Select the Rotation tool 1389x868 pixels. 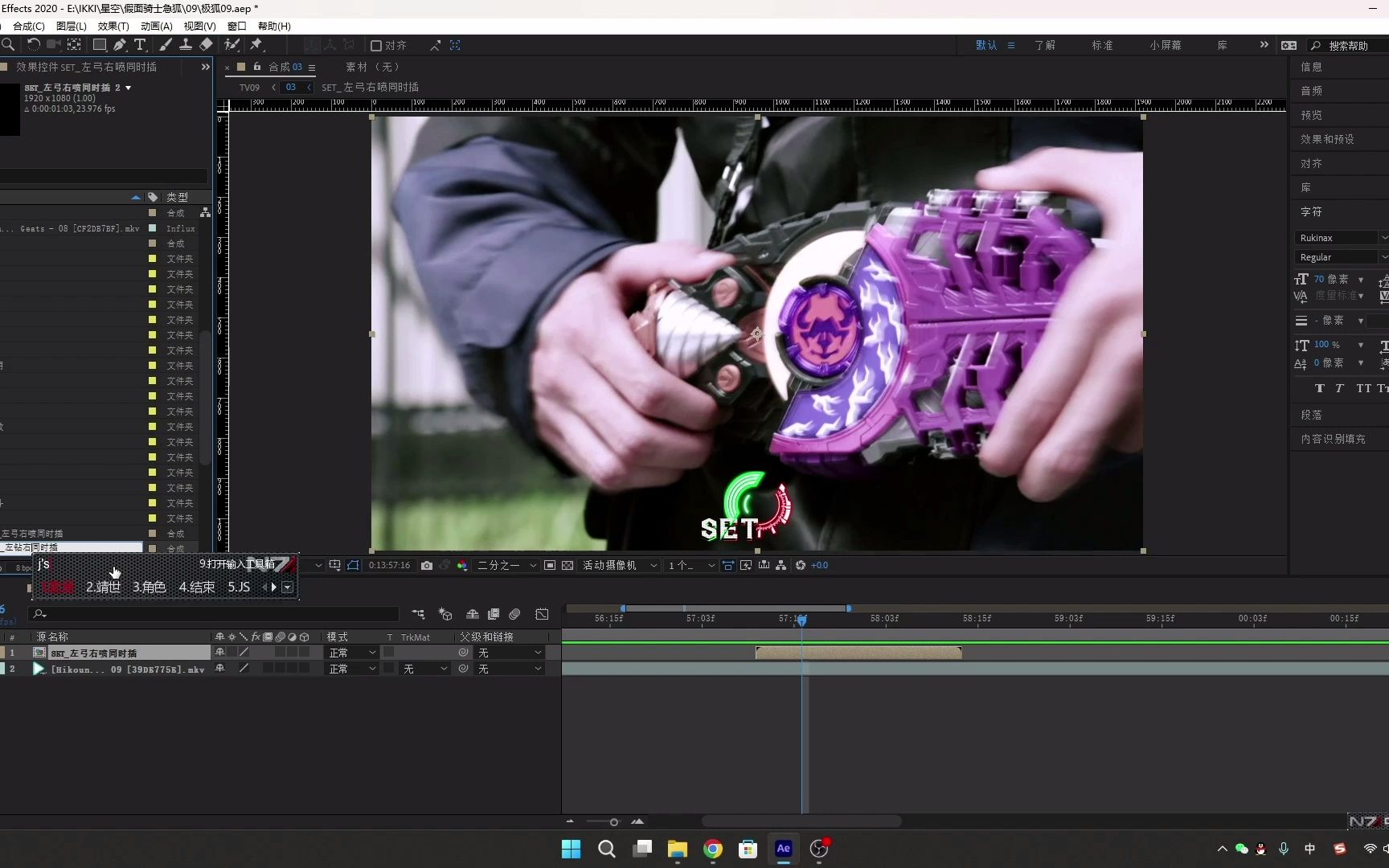tap(34, 45)
